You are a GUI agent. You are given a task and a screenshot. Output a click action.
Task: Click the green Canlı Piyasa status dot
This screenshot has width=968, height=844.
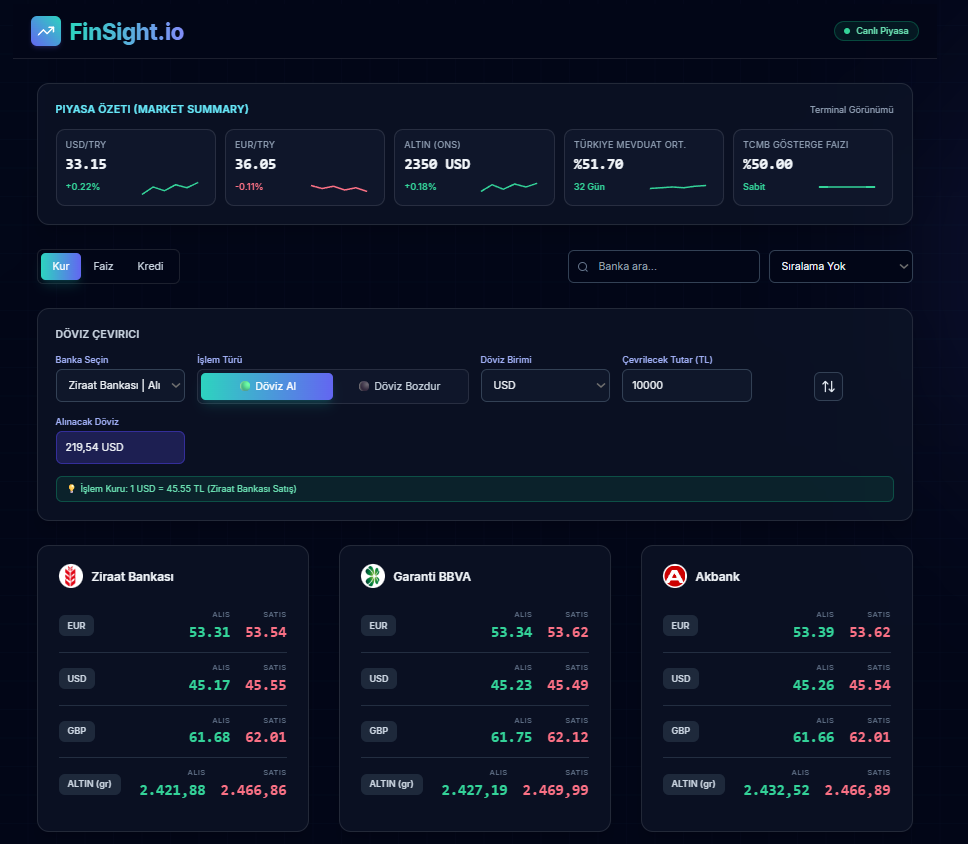pyautogui.click(x=847, y=31)
